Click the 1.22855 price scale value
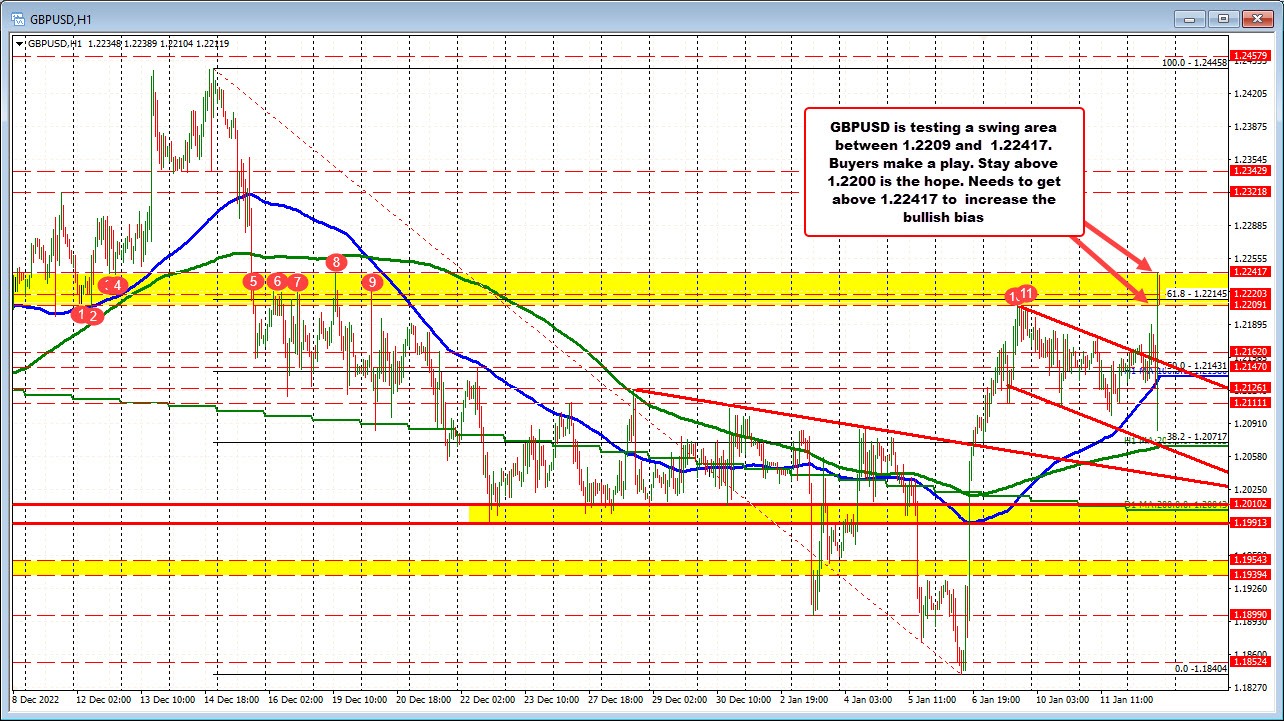This screenshot has width=1284, height=721. [1250, 226]
